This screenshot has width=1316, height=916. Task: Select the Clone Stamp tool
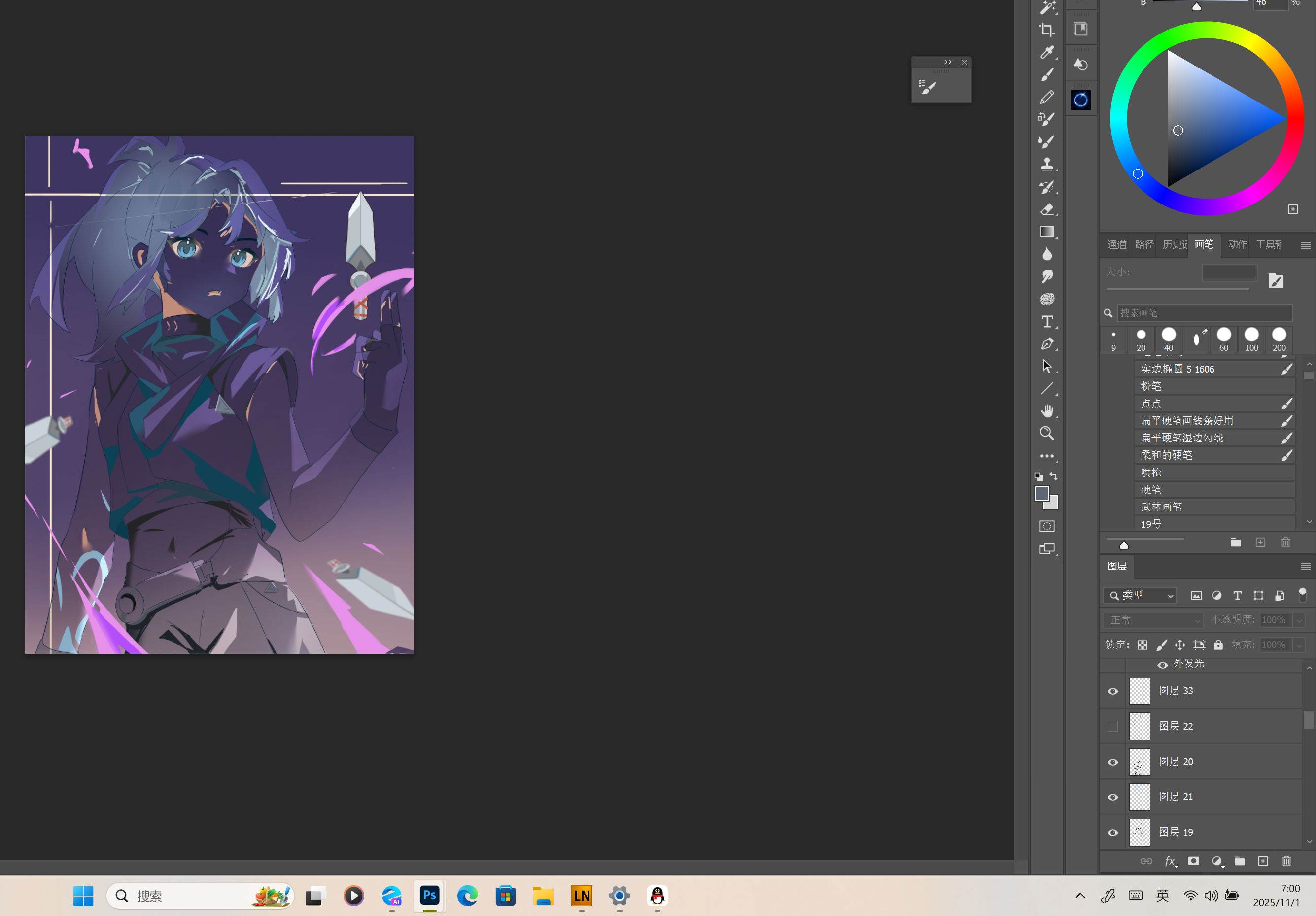(1046, 165)
